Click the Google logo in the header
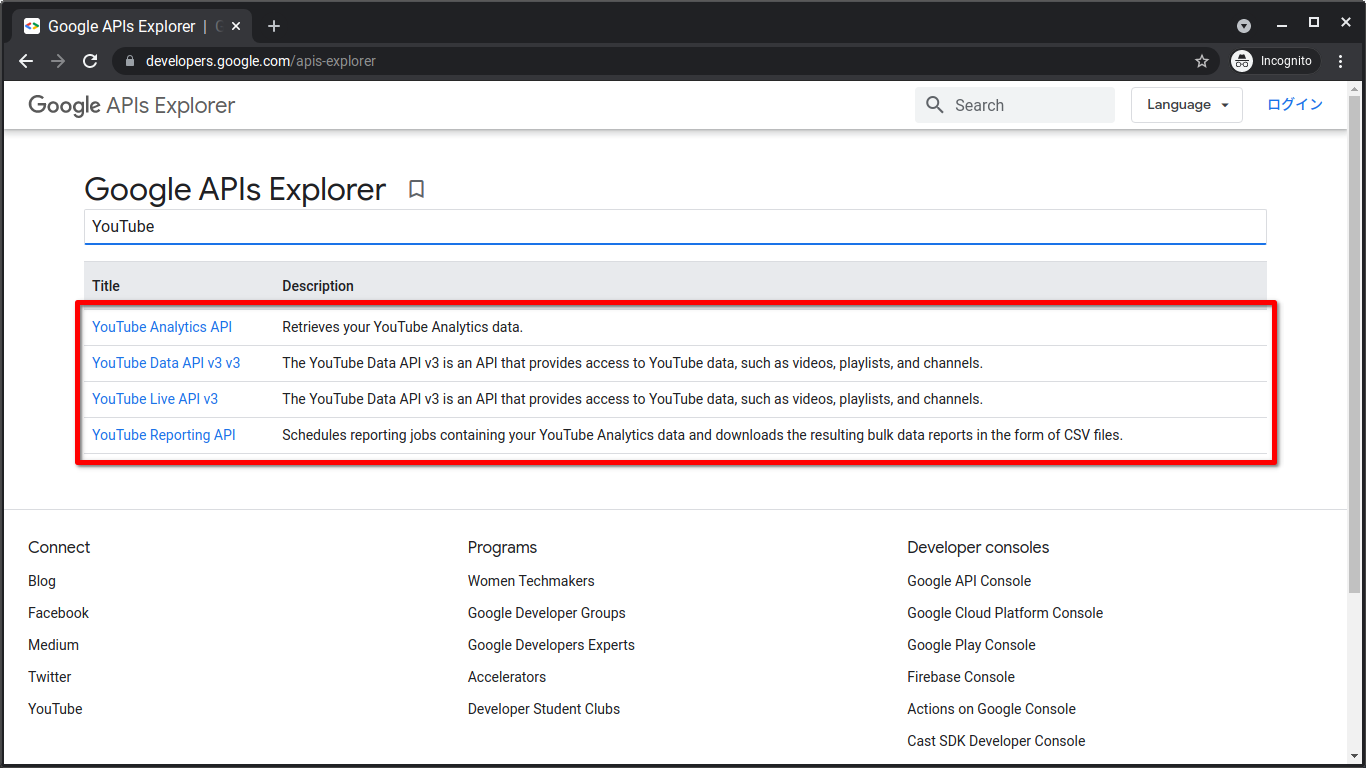1366x768 pixels. pos(63,105)
